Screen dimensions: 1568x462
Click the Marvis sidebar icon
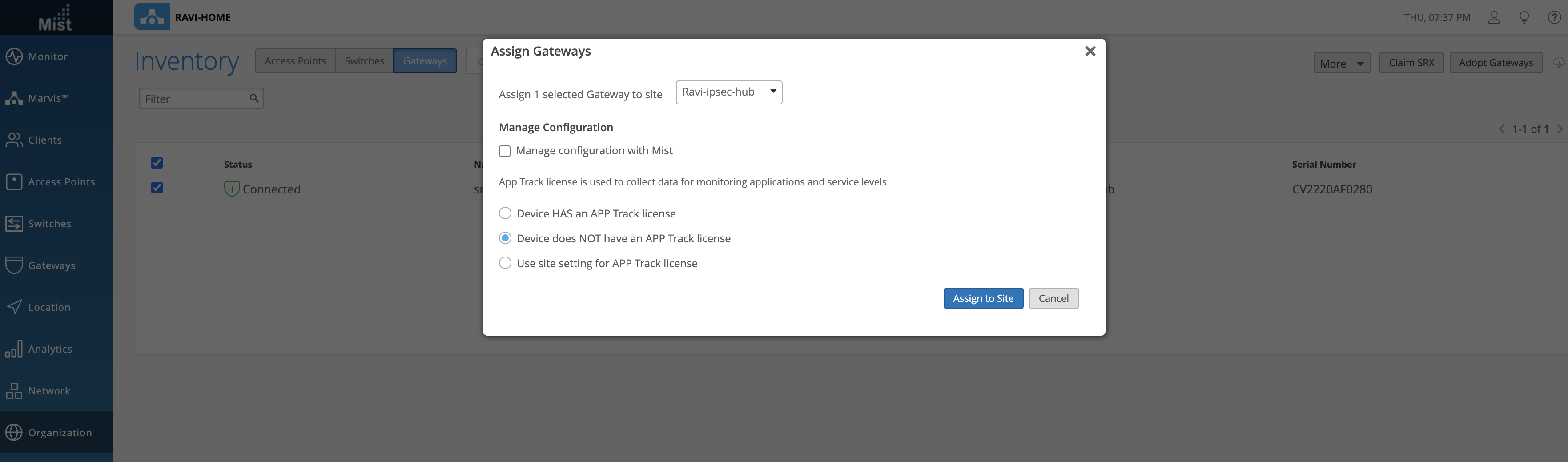14,98
